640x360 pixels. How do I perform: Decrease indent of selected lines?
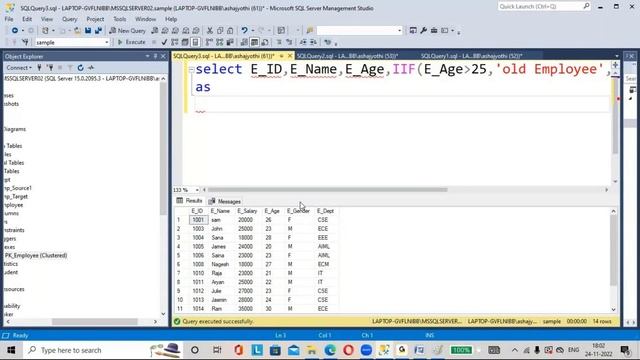(303, 42)
